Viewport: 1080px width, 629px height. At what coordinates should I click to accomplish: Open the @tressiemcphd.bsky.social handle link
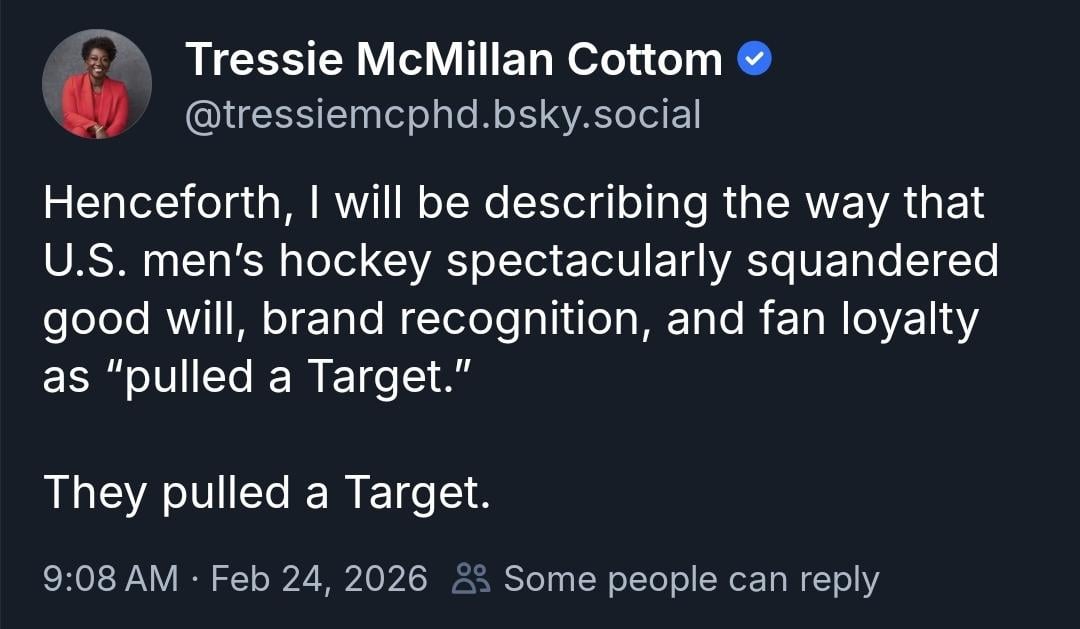point(443,115)
